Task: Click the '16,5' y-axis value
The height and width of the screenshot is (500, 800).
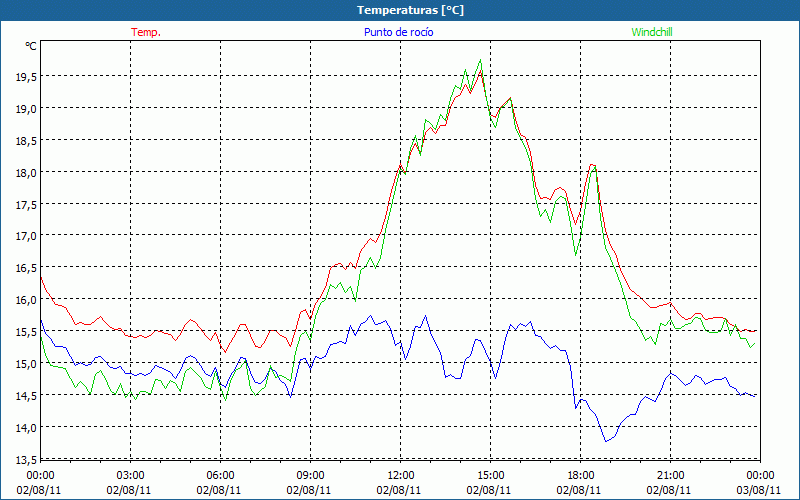Action: 26,268
